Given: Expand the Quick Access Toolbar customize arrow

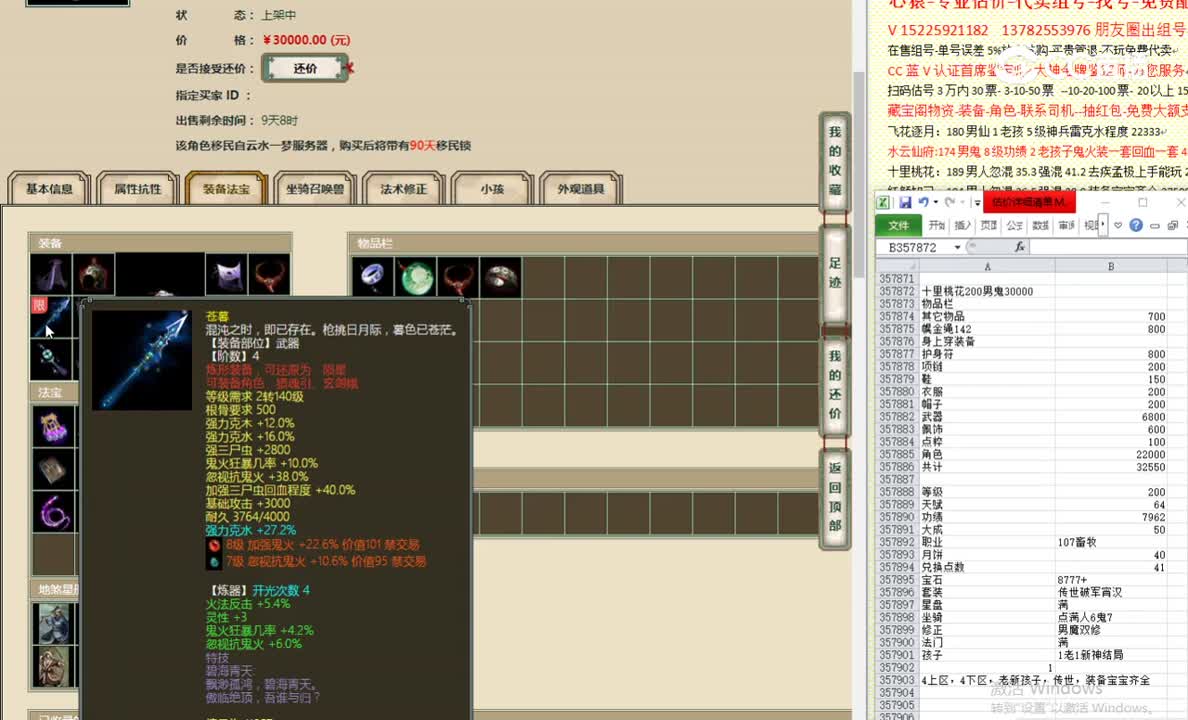Looking at the screenshot, I should pos(977,203).
